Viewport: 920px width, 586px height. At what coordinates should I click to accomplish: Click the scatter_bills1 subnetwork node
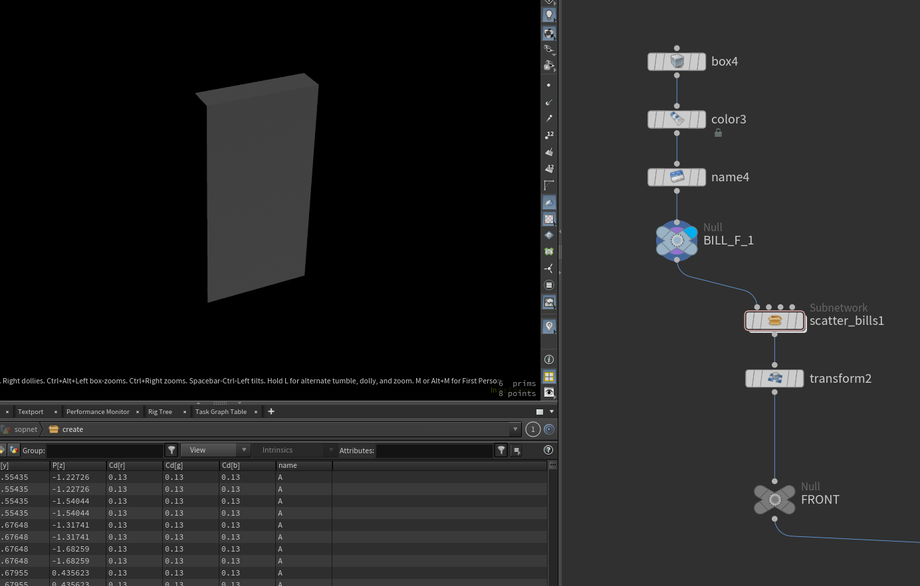click(x=775, y=321)
